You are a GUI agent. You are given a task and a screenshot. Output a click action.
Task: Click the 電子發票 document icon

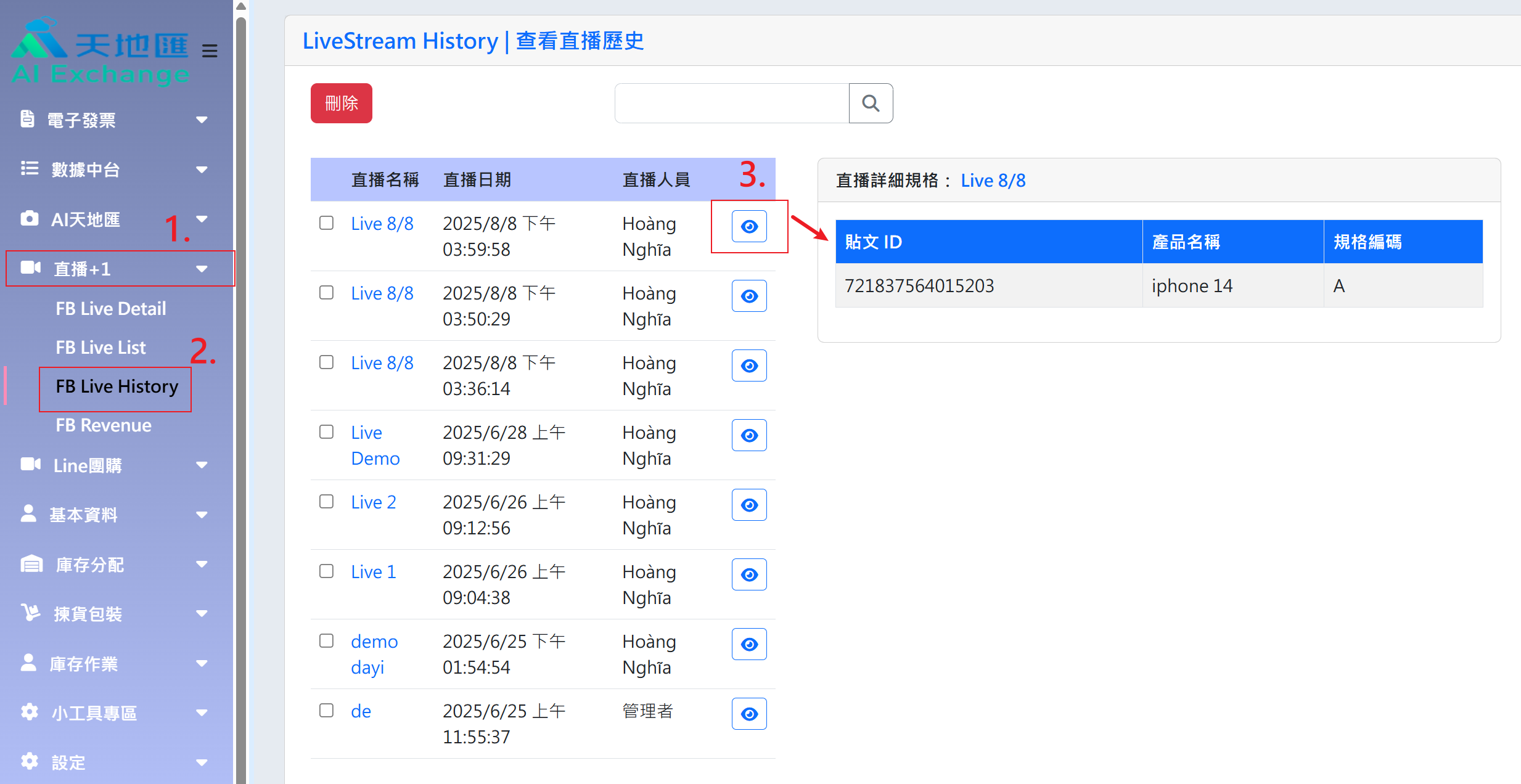click(27, 119)
